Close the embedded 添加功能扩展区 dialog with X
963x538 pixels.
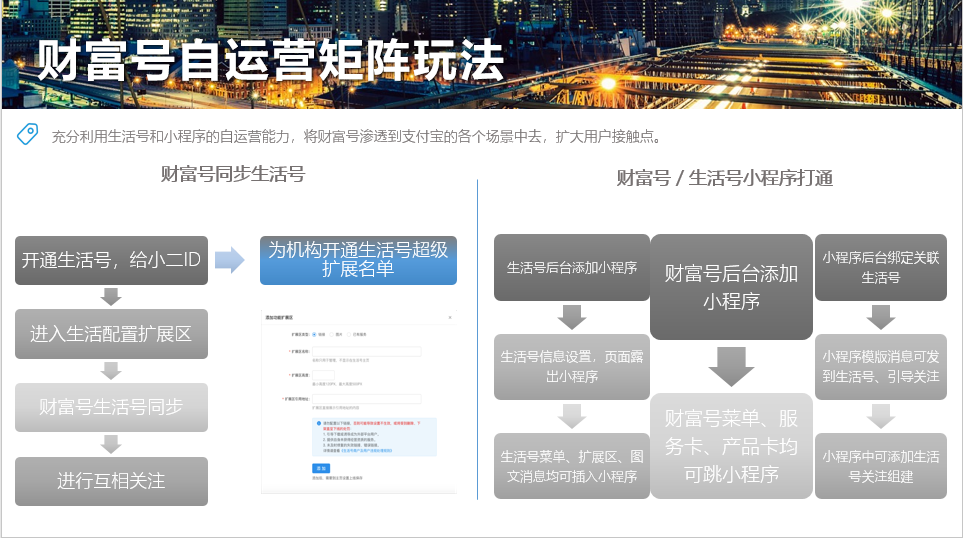(x=450, y=318)
